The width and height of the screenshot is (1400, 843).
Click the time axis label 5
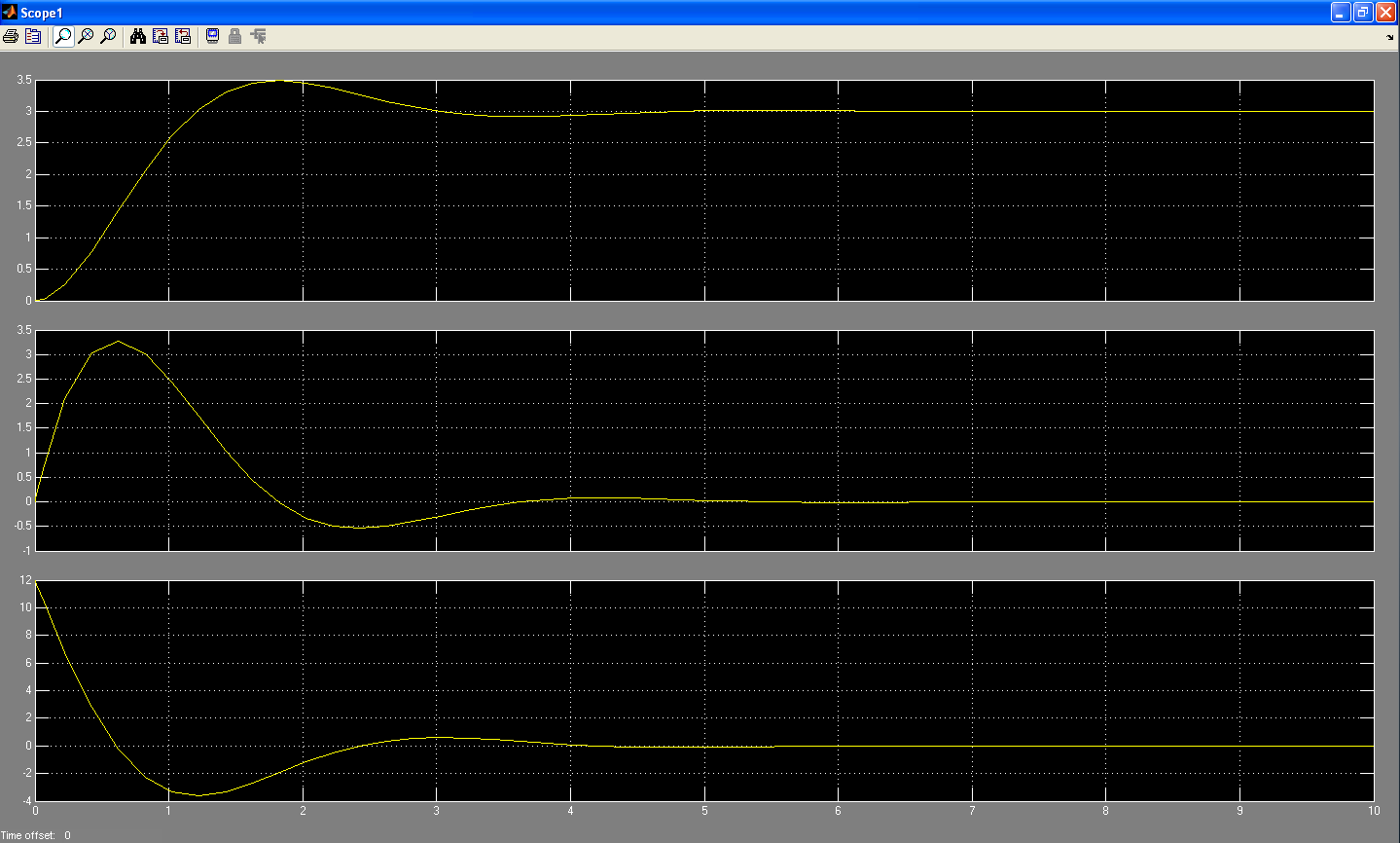(x=704, y=810)
